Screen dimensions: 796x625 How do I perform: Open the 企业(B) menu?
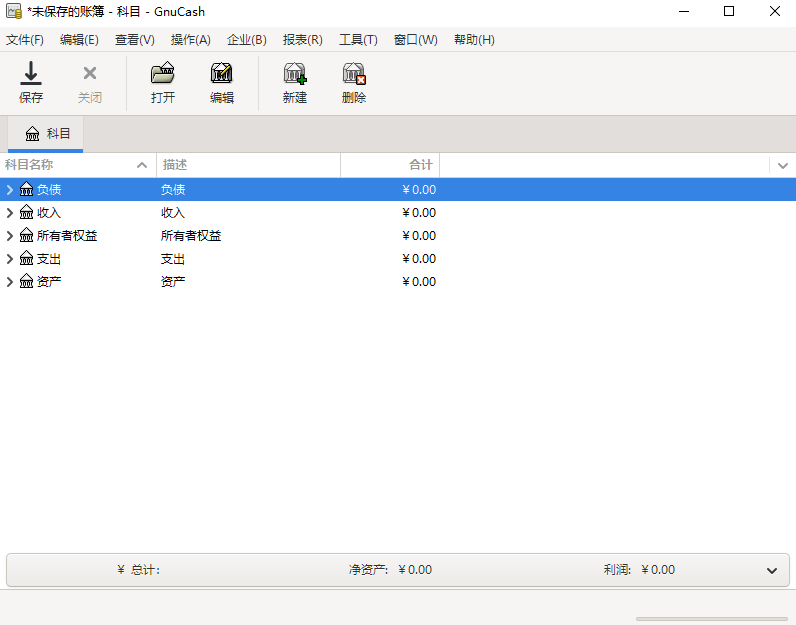[x=247, y=40]
